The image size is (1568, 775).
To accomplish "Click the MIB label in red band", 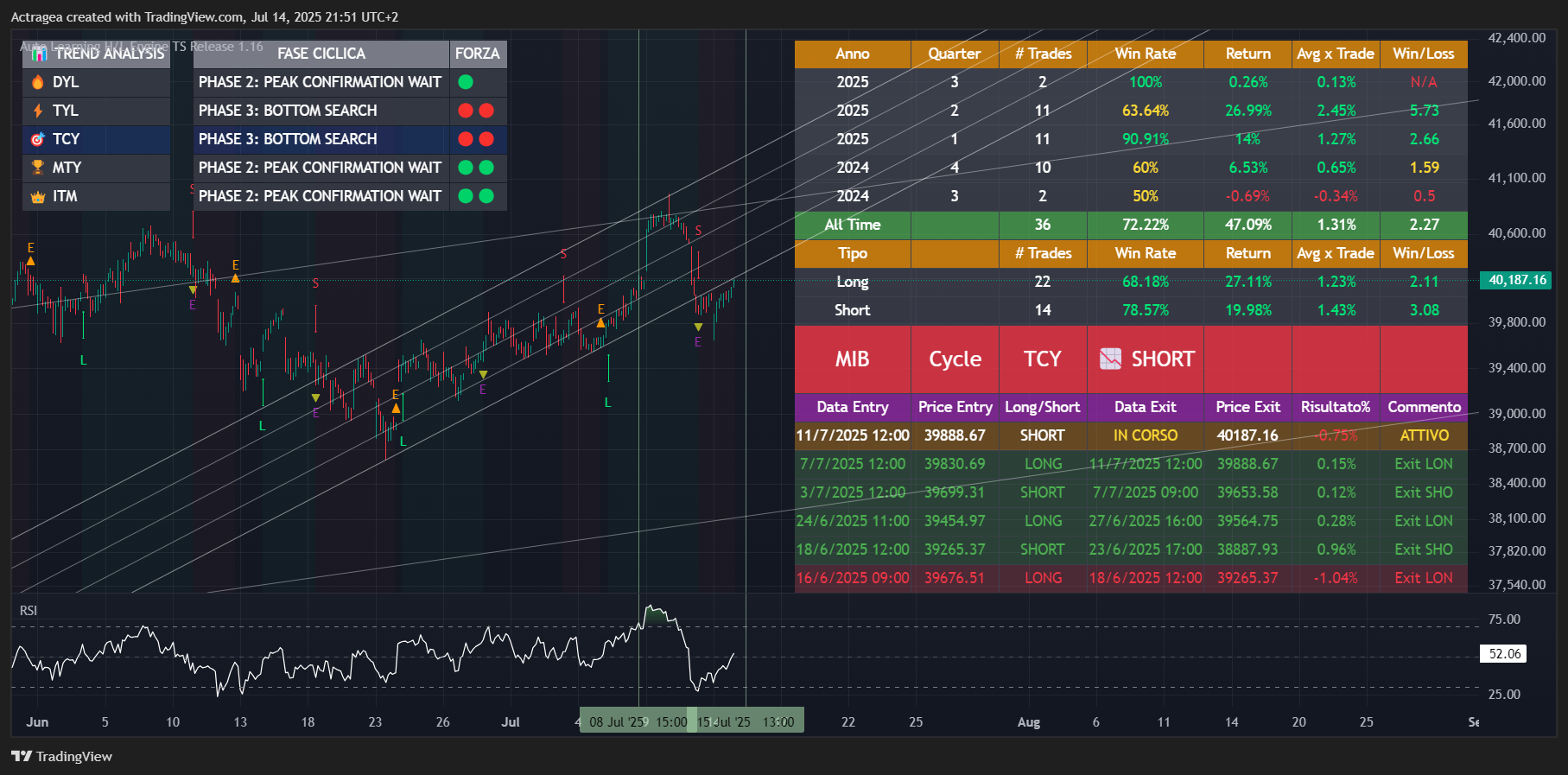I will pos(853,359).
